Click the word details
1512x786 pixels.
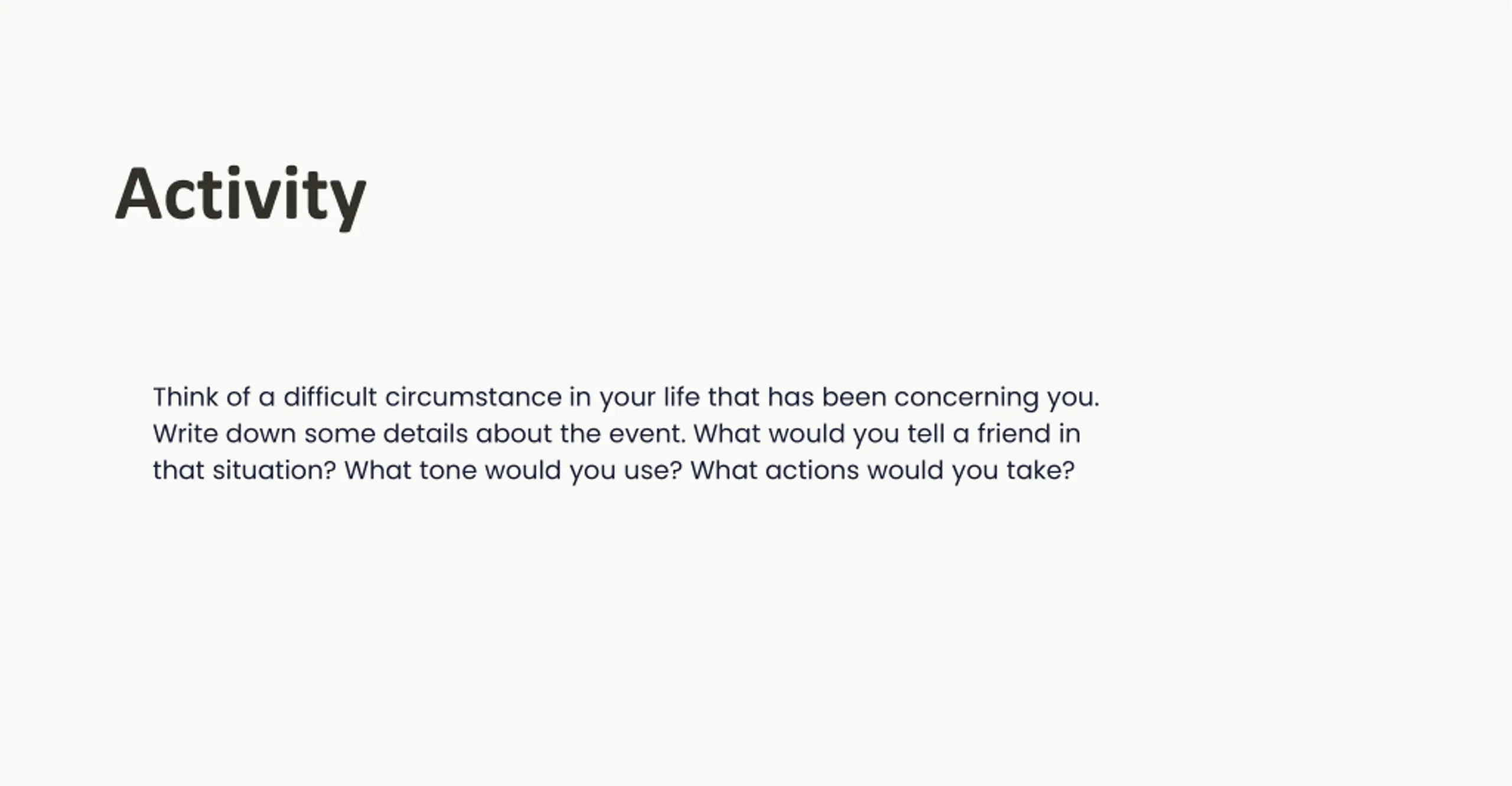point(425,433)
